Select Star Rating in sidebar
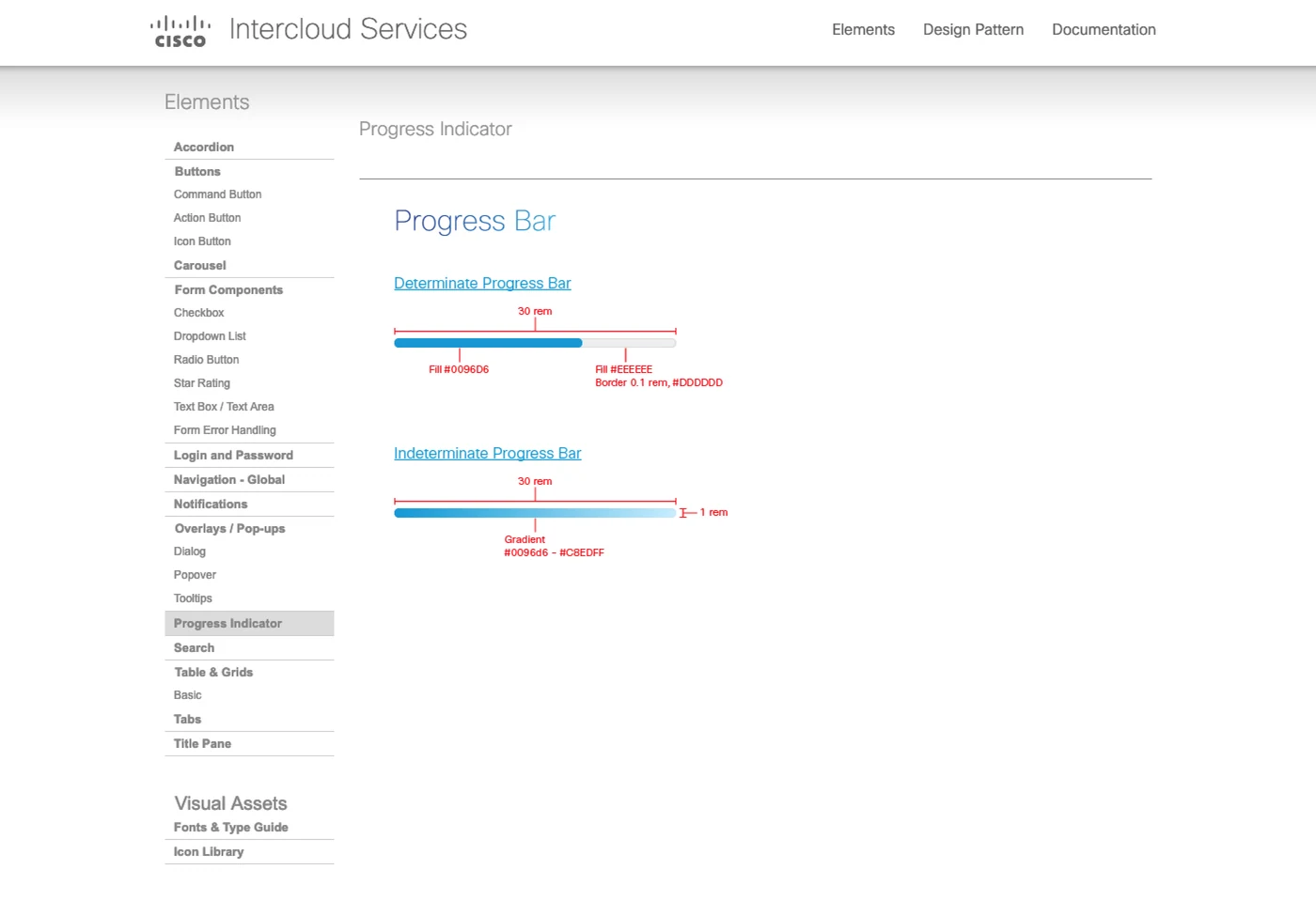 click(201, 383)
